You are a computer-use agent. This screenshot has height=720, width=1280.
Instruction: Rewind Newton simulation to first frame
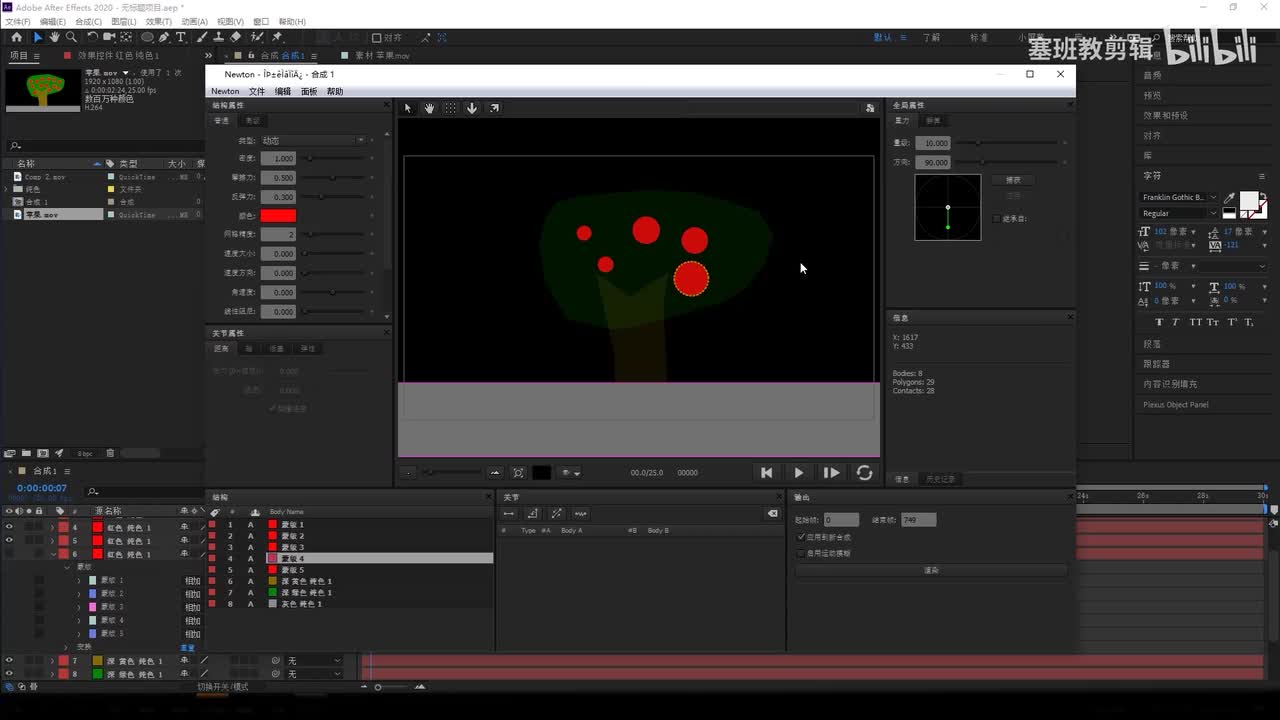(766, 473)
